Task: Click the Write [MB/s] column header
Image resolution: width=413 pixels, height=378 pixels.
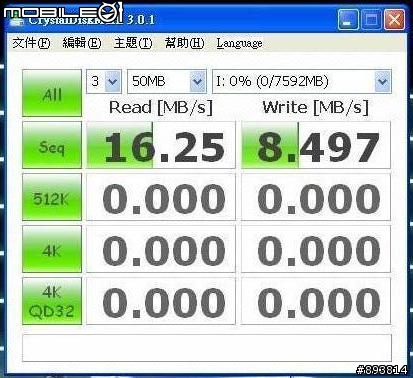Action: pyautogui.click(x=316, y=107)
